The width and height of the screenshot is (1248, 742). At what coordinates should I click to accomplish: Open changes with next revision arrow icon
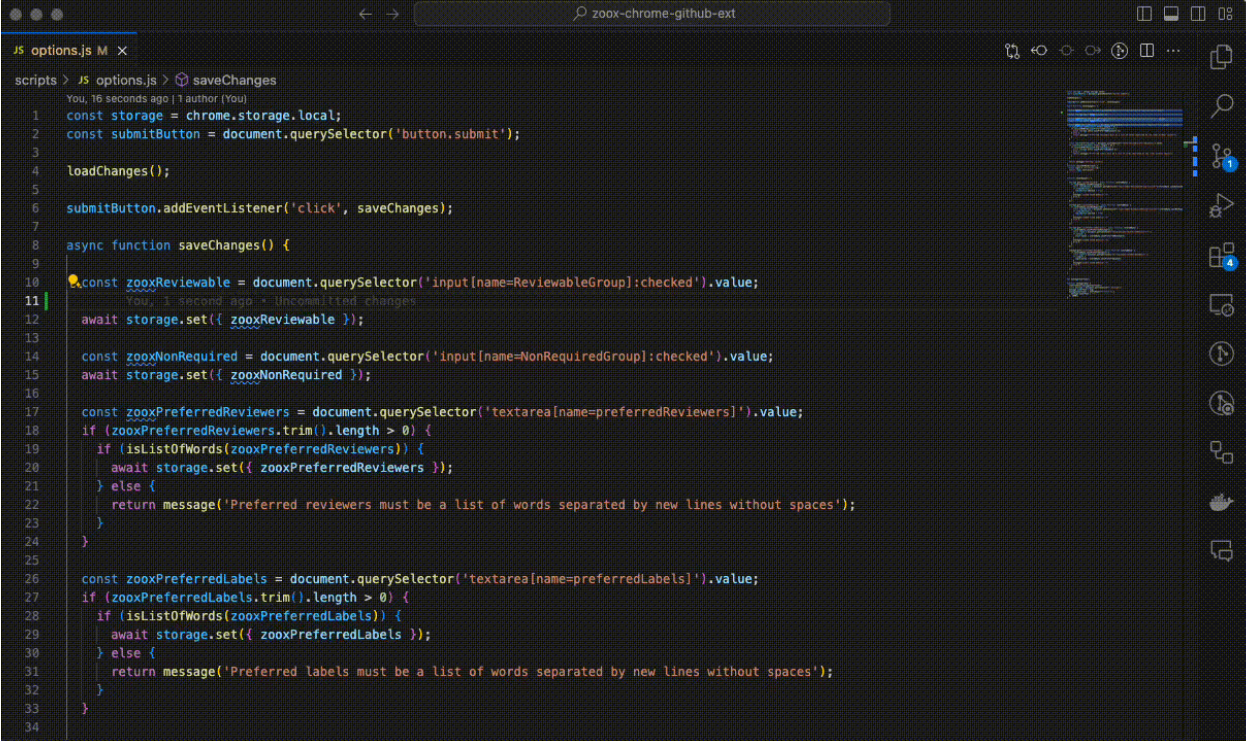1093,51
